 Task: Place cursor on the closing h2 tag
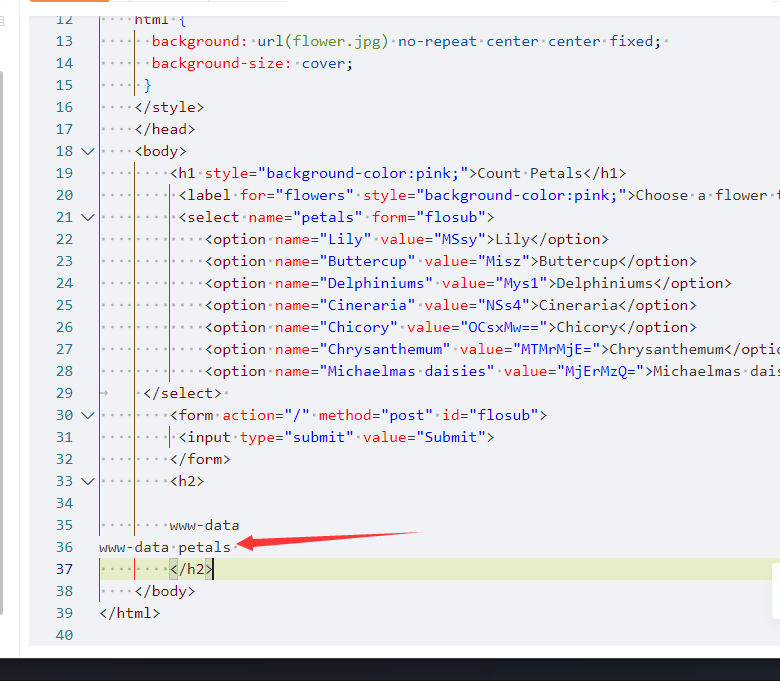tap(191, 569)
